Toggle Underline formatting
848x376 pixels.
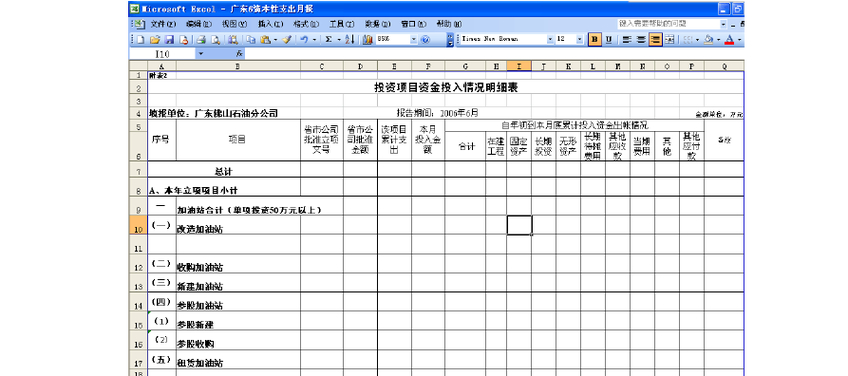tap(608, 39)
